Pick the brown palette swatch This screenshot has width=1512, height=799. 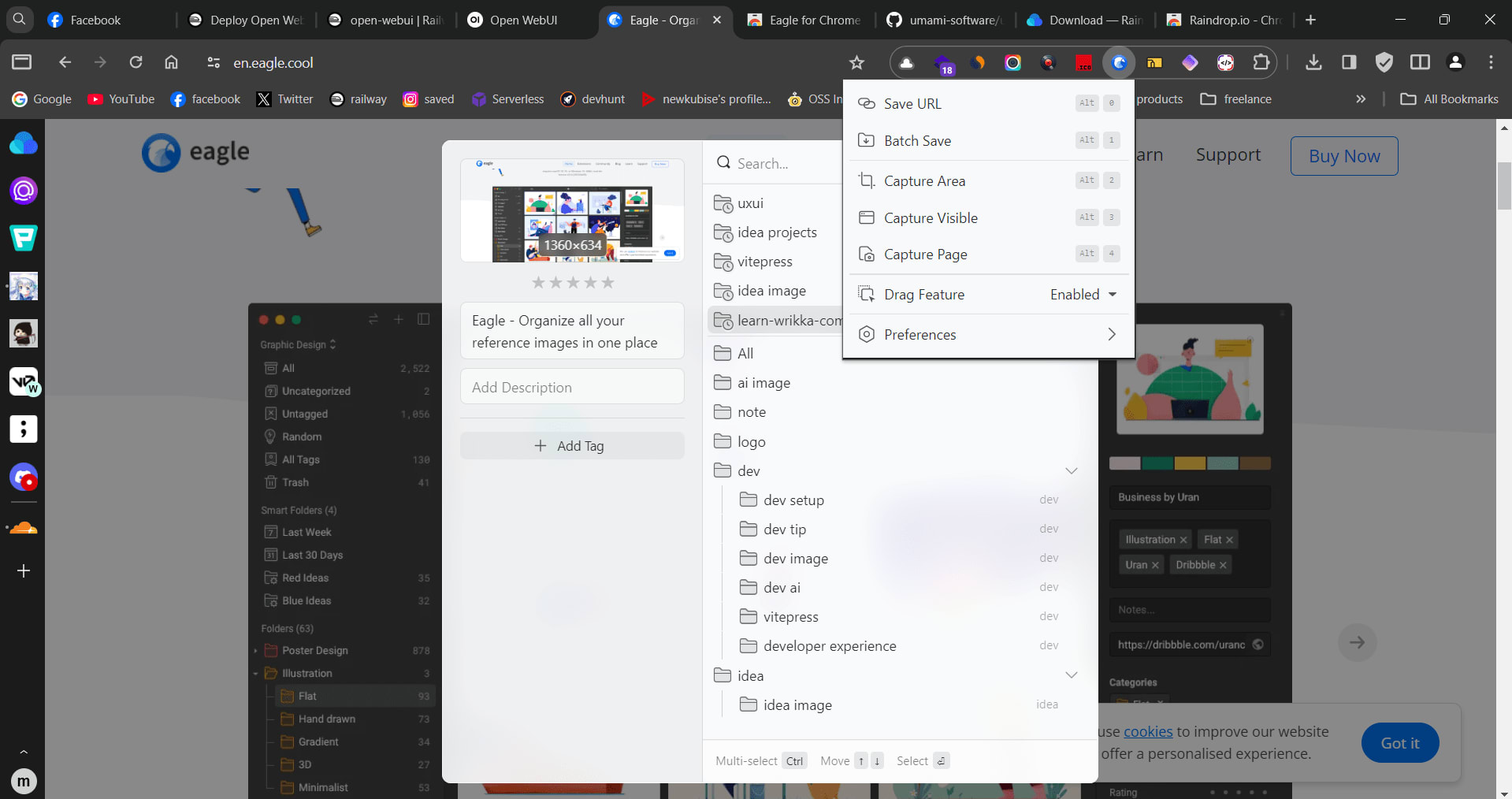[1254, 463]
